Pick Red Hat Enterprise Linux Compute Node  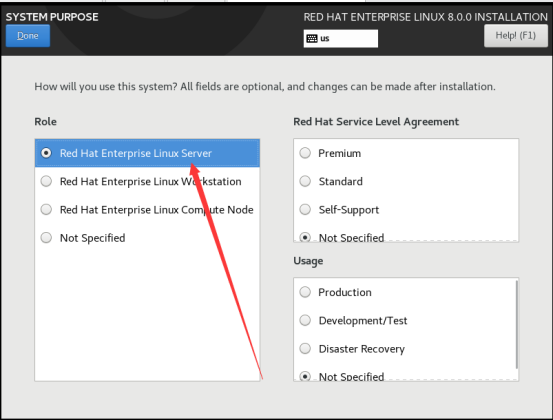pyautogui.click(x=147, y=209)
